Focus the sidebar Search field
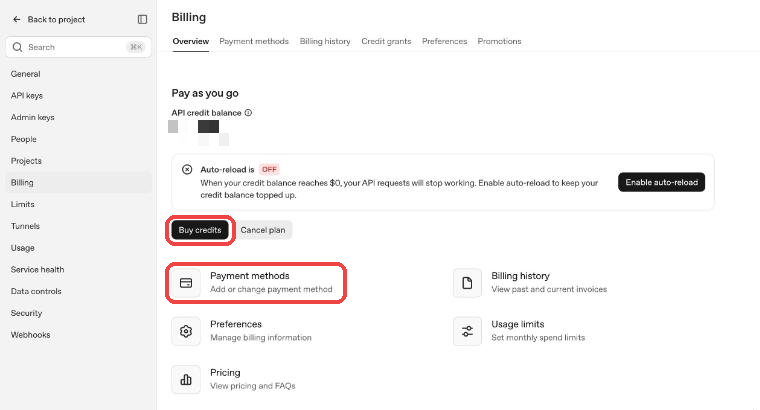Screen dimensions: 760x410 [79, 47]
